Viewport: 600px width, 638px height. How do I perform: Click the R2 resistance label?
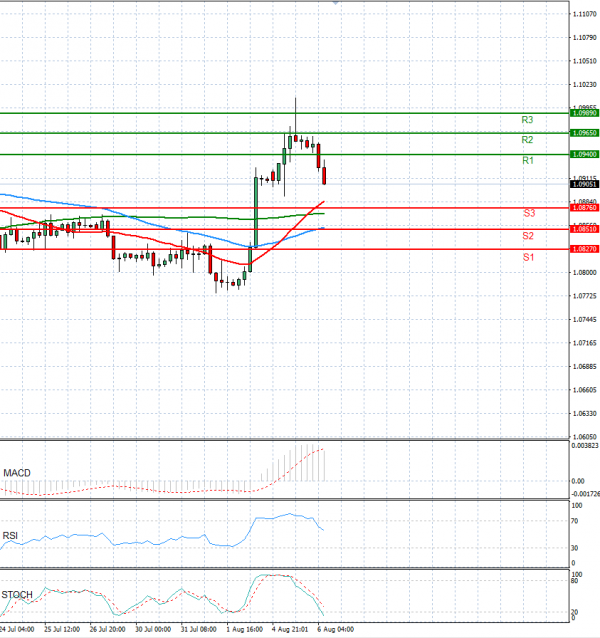pos(527,140)
